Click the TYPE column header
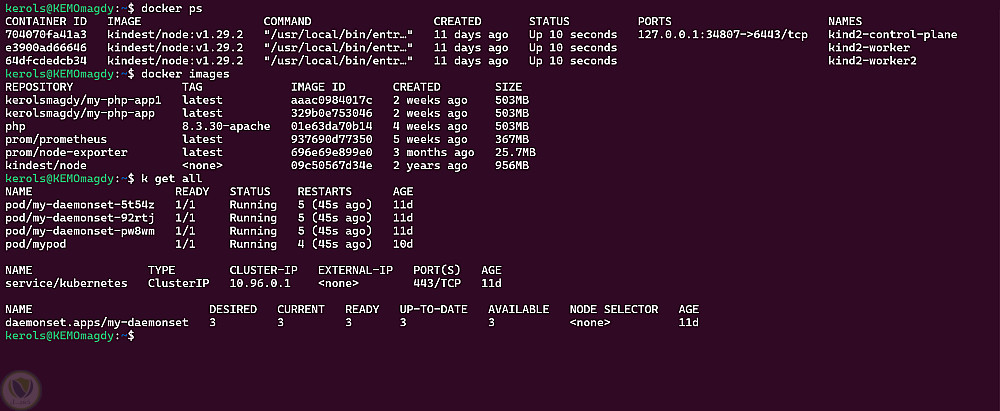1000x411 pixels. tap(161, 270)
